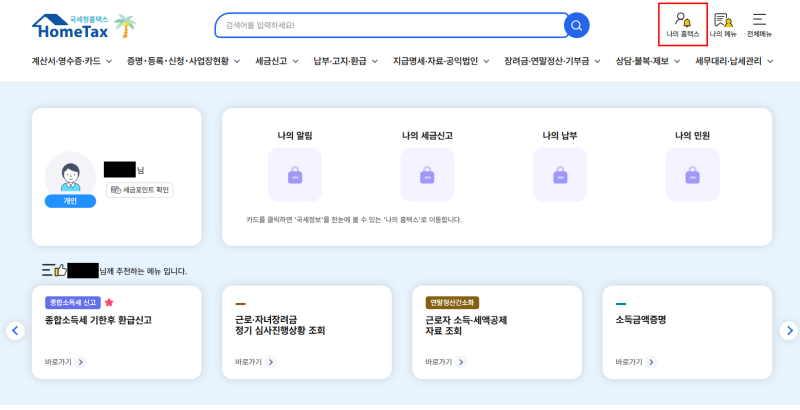The image size is (800, 410).
Task: Click arrow icon on 근로·자녀장려금 바로가기
Action: (270, 362)
